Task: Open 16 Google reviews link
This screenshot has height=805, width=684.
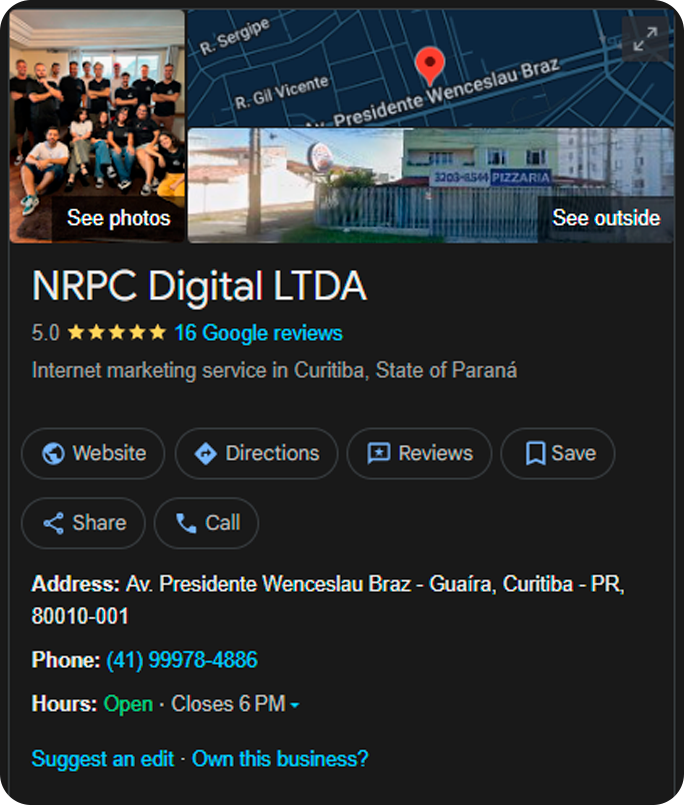Action: [x=258, y=333]
